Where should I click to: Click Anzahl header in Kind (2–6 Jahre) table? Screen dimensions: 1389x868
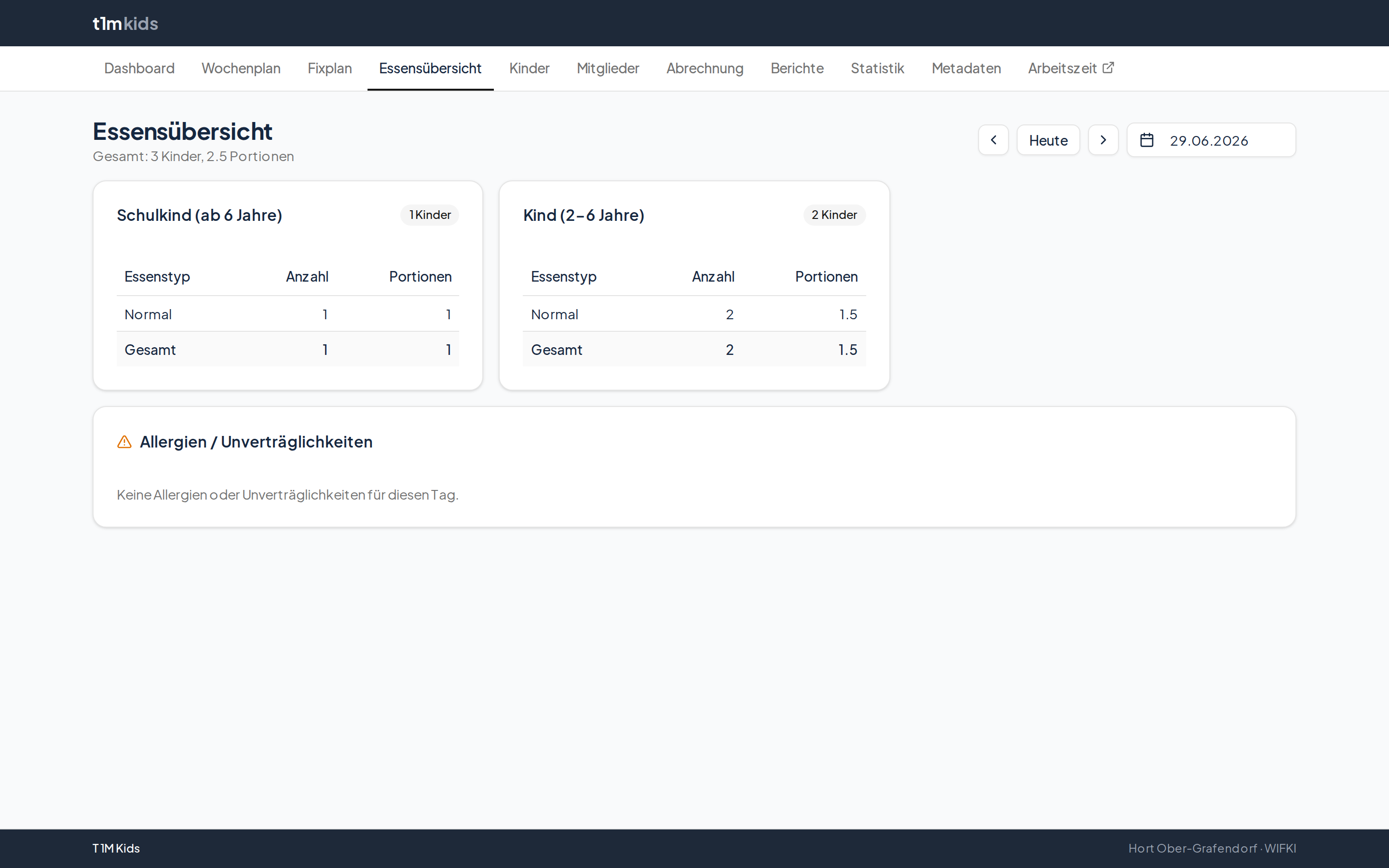pos(713,277)
